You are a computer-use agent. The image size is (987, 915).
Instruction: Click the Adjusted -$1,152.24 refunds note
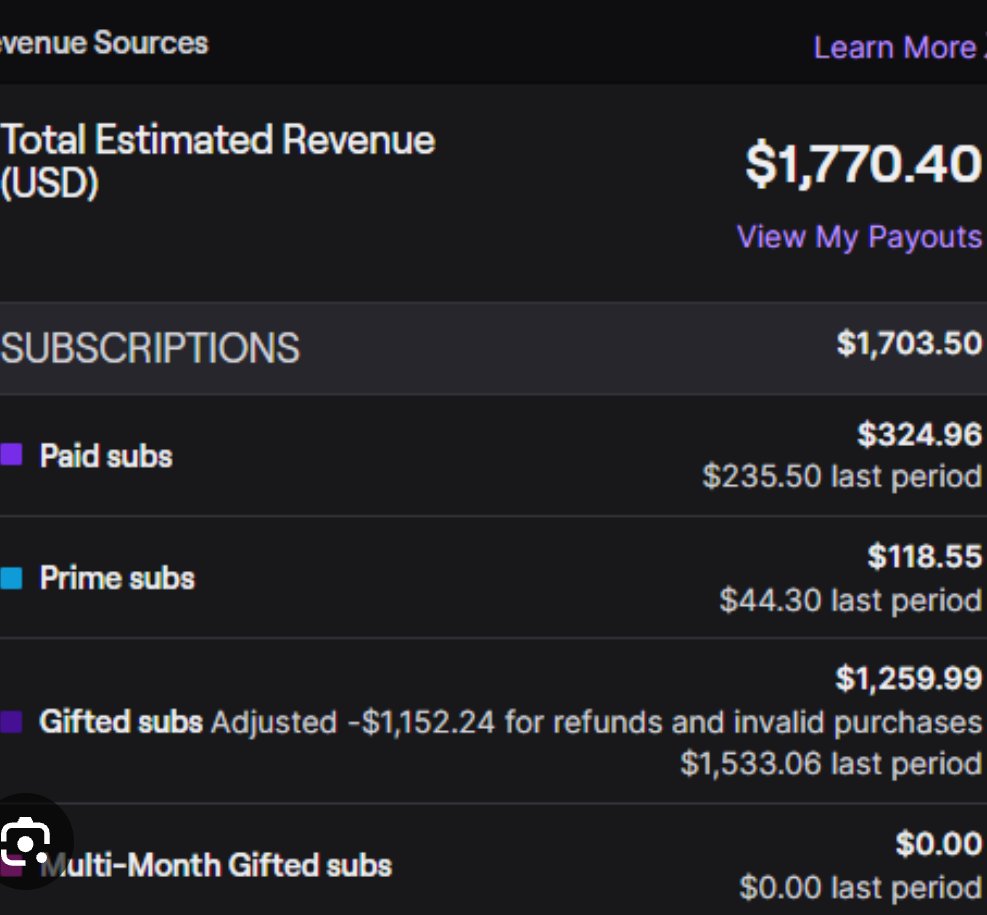597,722
